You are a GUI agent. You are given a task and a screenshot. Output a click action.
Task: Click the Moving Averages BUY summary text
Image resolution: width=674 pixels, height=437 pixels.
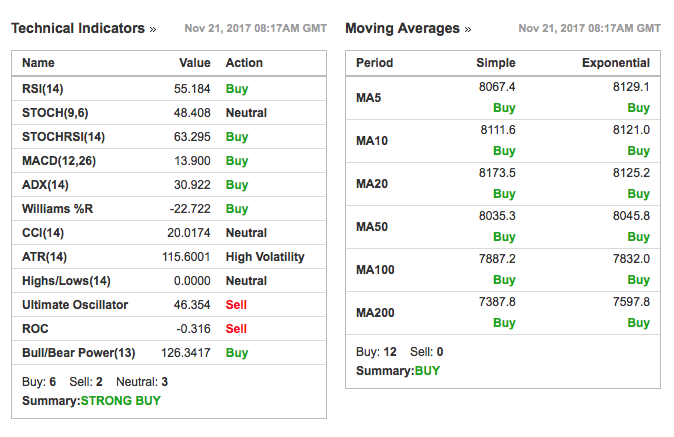pyautogui.click(x=427, y=371)
